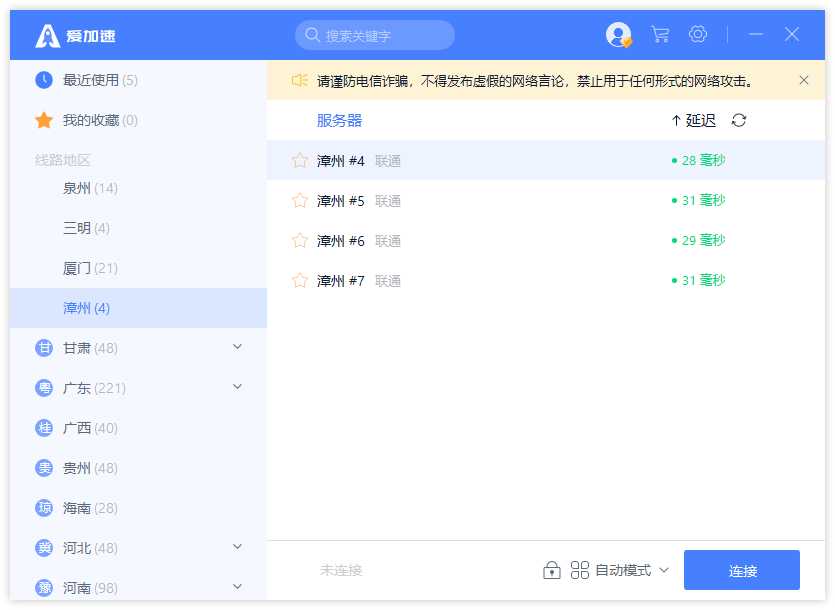This screenshot has width=835, height=610.
Task: Click the 冀 province badge icon
Action: coord(44,548)
